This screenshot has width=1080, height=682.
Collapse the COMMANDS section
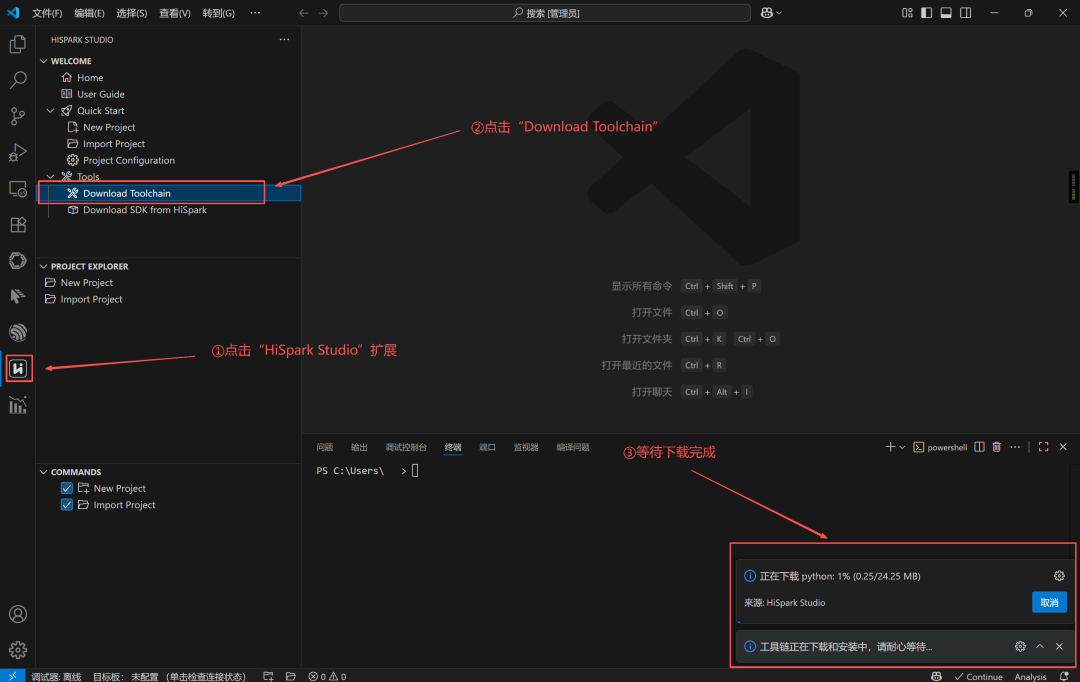coord(44,472)
